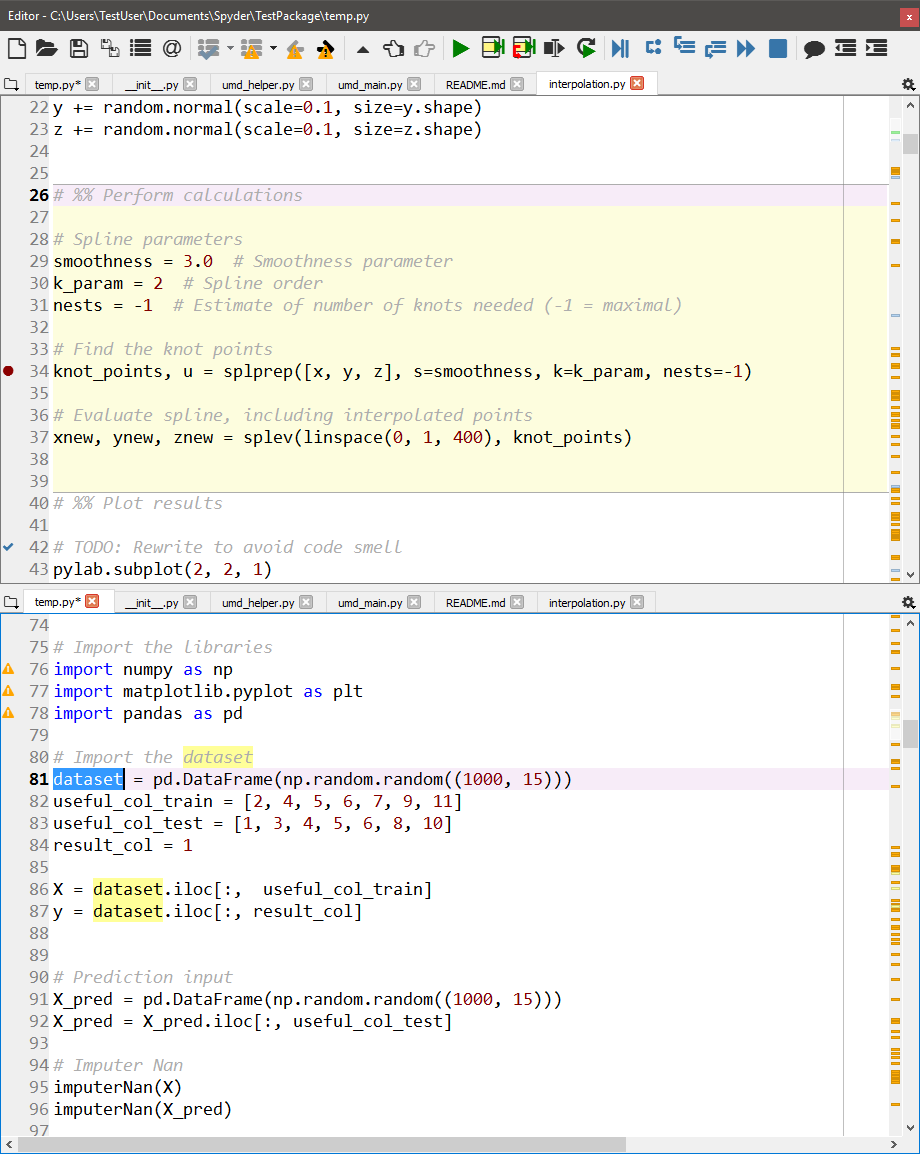Go to next cursor position
Viewport: 920px width, 1154px height.
[x=425, y=49]
